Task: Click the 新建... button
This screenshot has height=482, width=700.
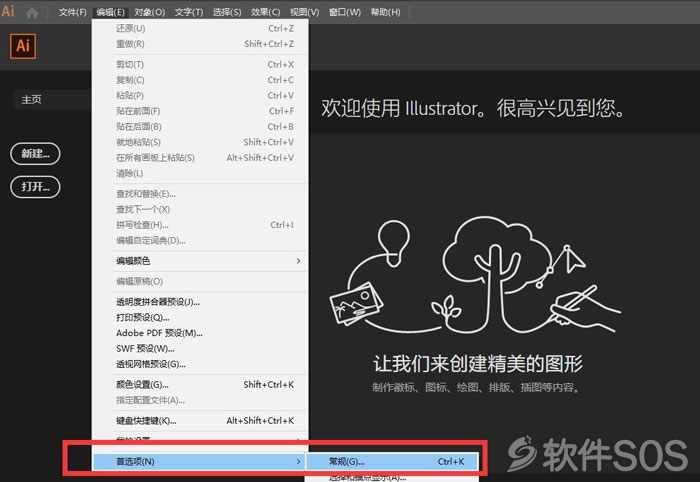Action: [x=35, y=154]
